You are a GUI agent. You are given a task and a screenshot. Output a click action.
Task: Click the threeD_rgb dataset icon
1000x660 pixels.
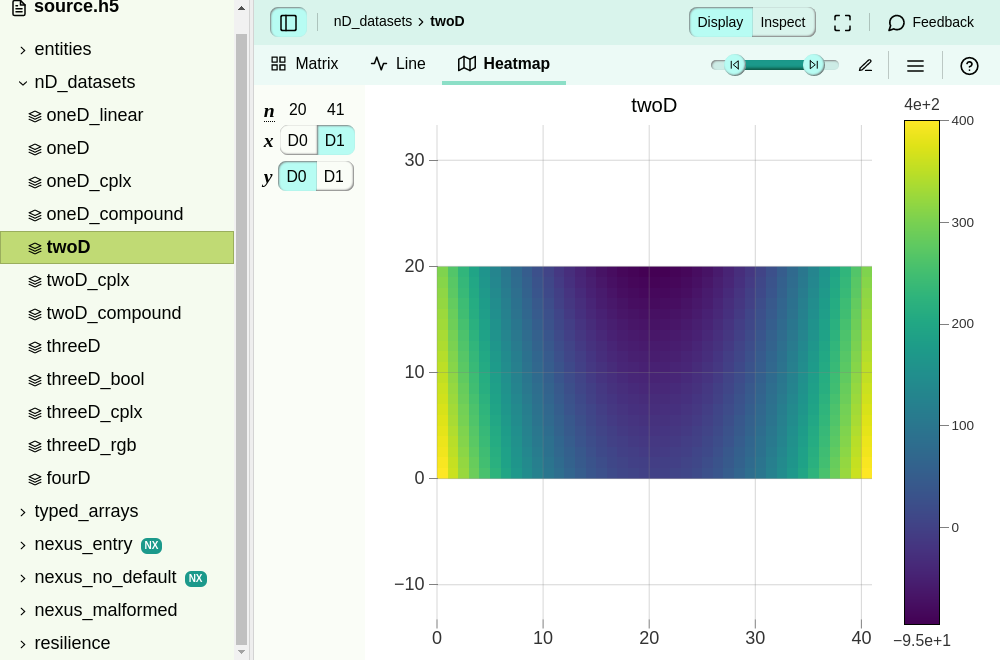coord(35,445)
